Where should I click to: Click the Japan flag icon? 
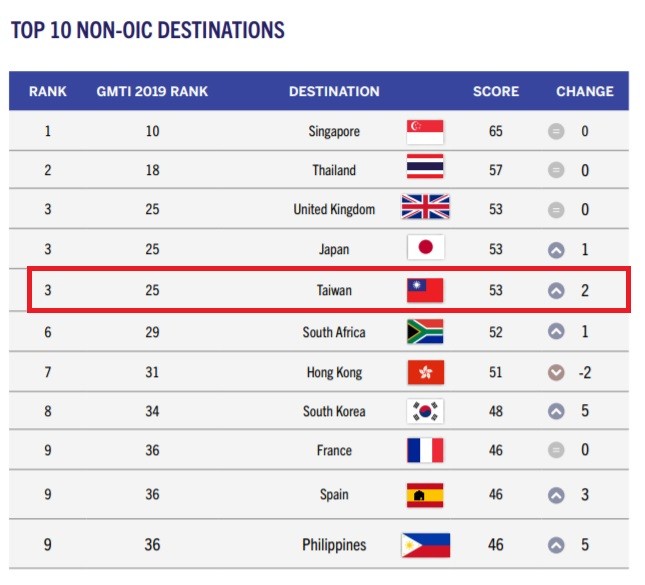425,247
